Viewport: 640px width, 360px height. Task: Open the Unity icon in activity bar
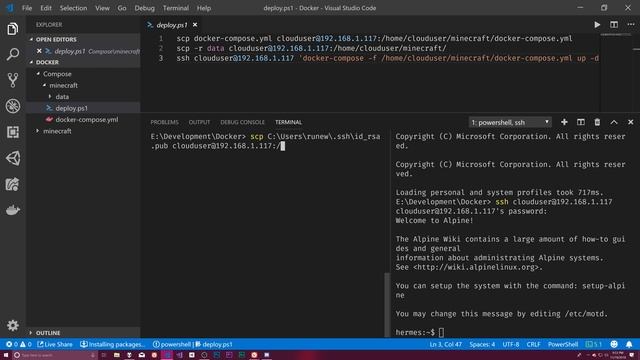tap(13, 158)
